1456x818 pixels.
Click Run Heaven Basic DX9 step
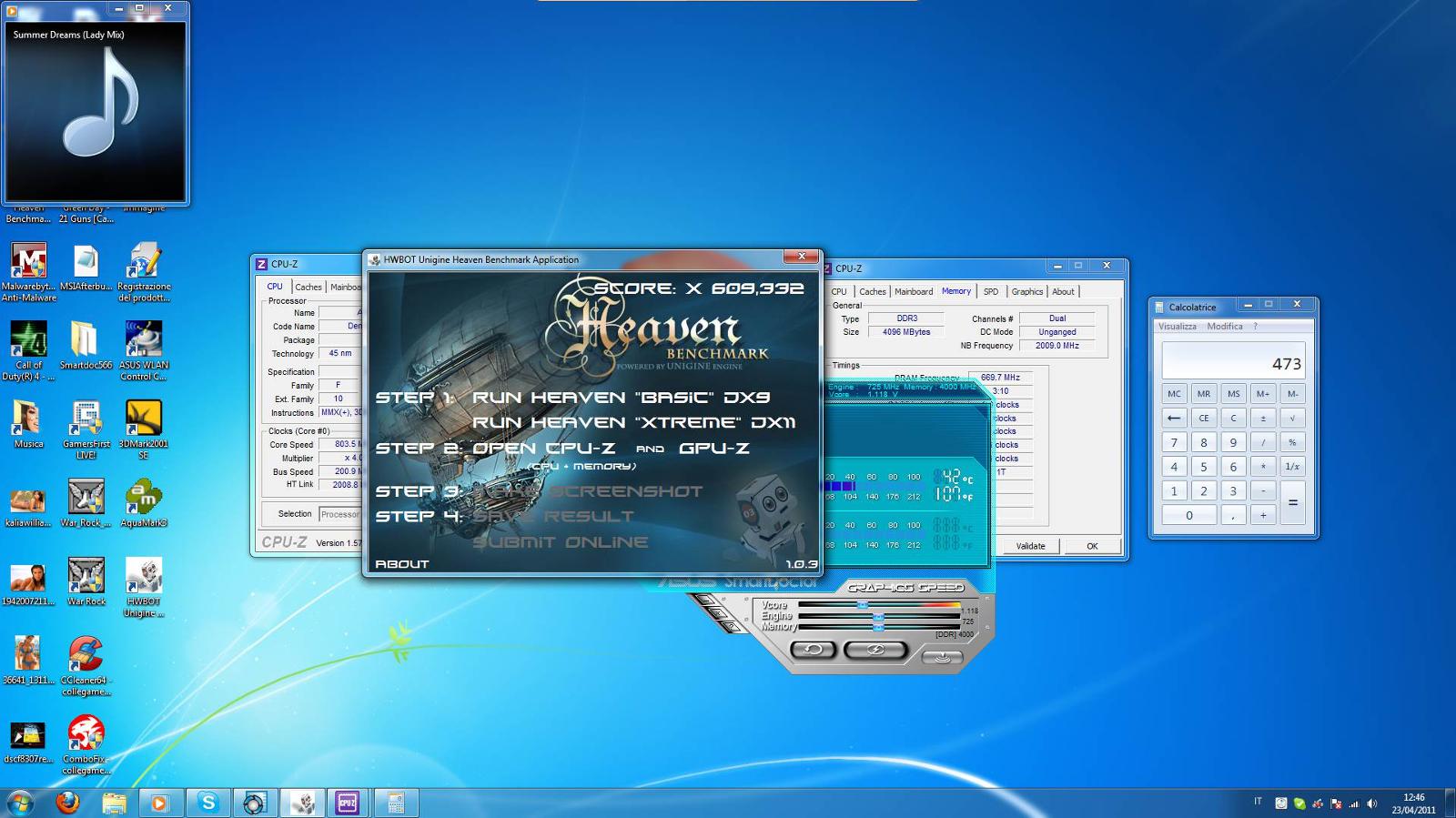click(x=621, y=398)
